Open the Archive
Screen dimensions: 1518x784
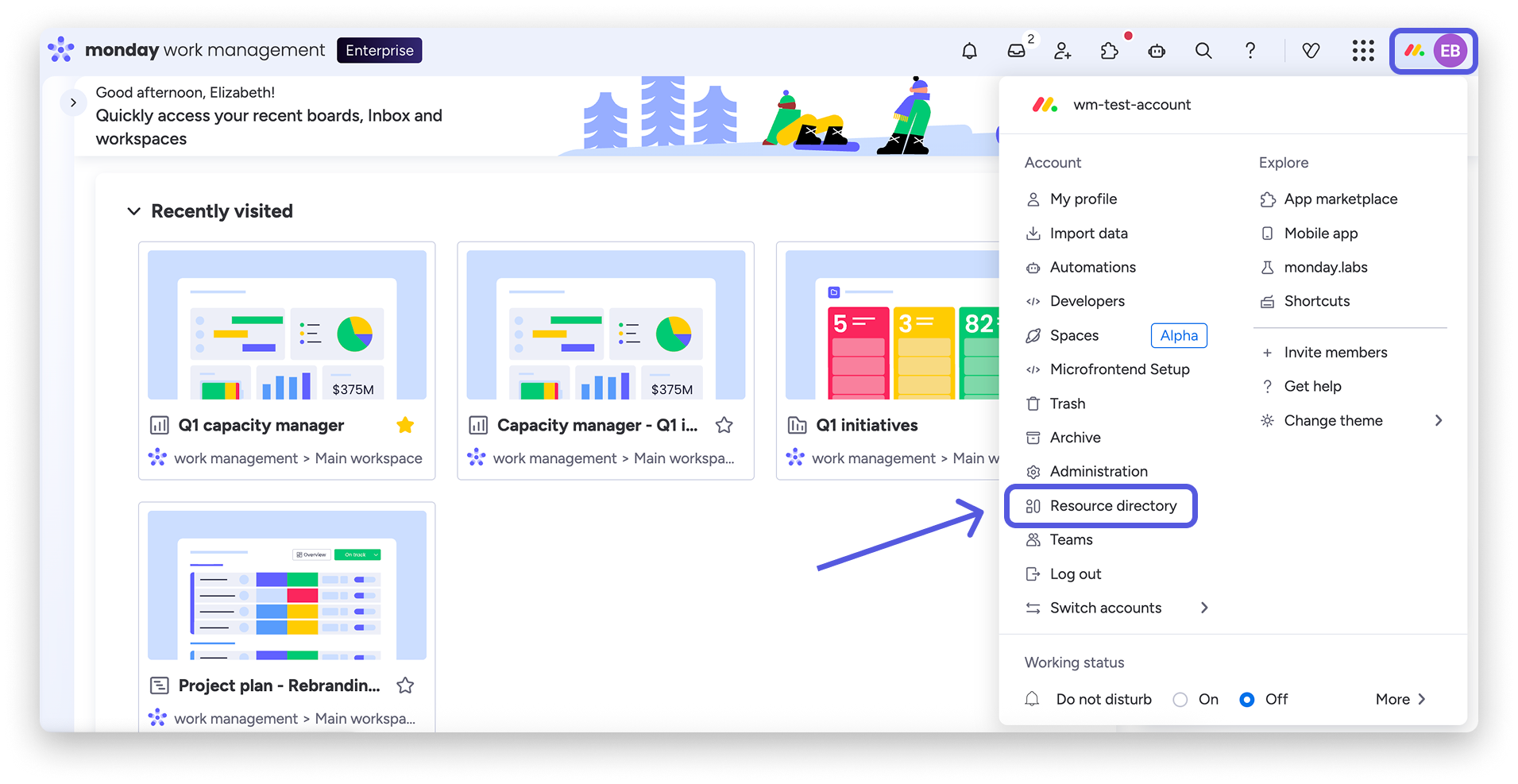[x=1076, y=438]
